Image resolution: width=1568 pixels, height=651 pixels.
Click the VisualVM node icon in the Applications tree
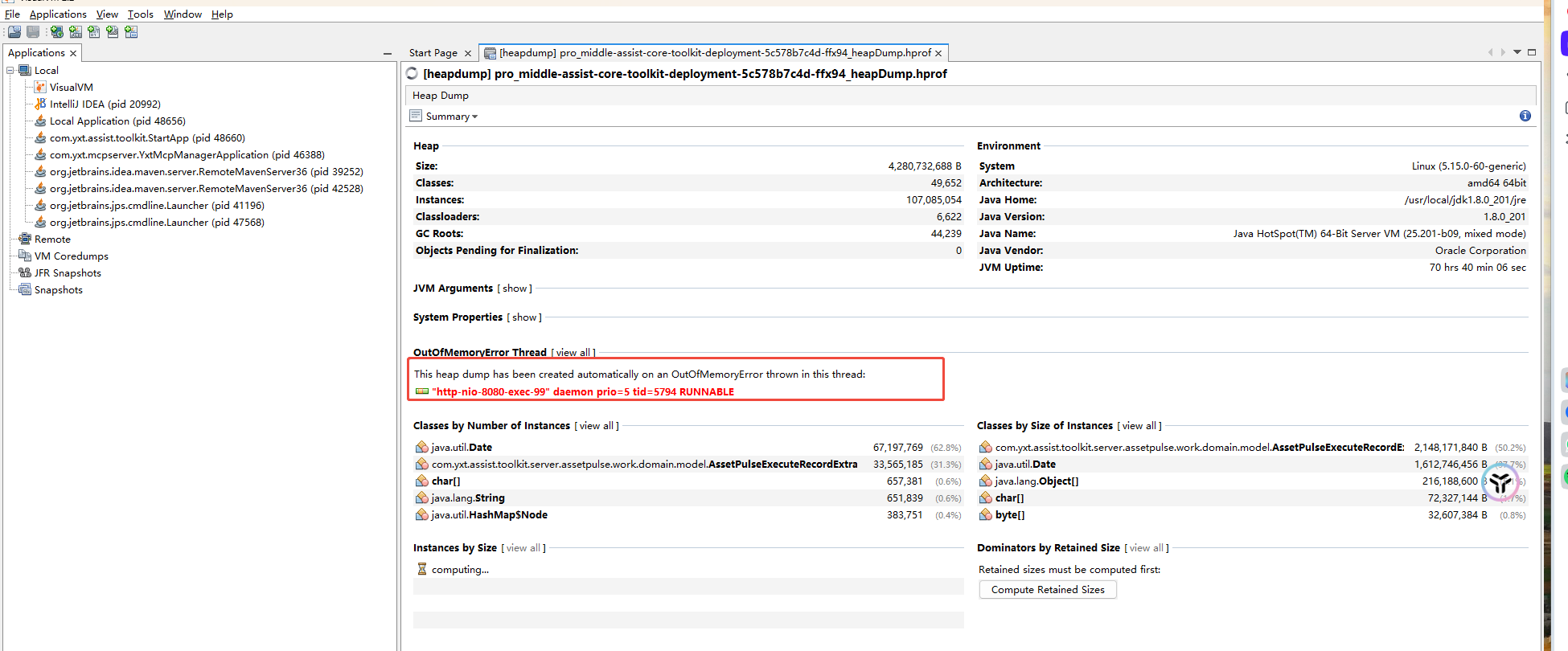pos(40,87)
